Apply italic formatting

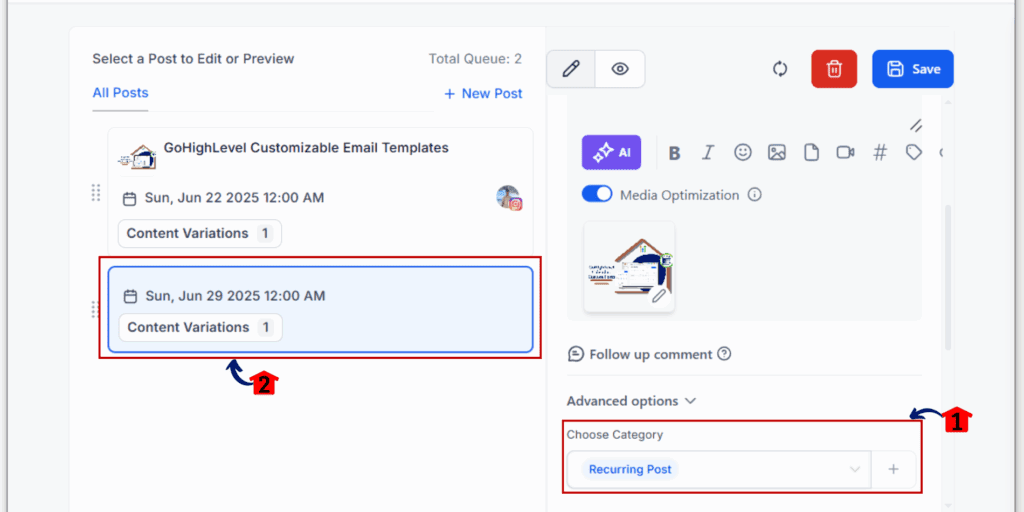(708, 153)
